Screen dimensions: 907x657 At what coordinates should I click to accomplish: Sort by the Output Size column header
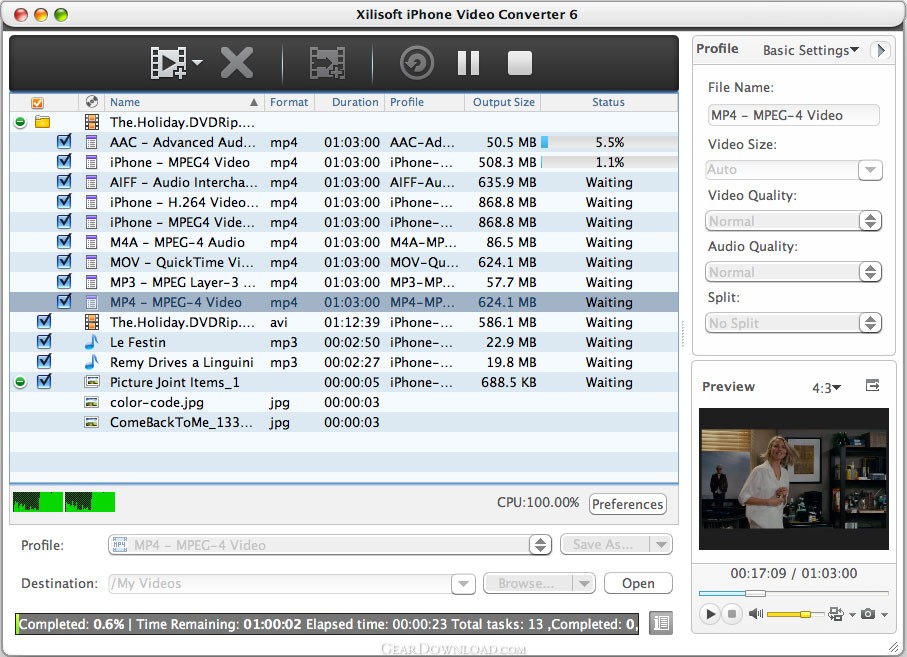click(x=503, y=102)
